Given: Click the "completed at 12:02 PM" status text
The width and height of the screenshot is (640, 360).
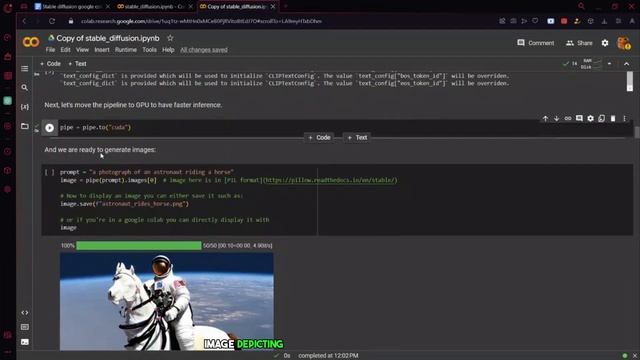Looking at the screenshot, I should (x=328, y=356).
